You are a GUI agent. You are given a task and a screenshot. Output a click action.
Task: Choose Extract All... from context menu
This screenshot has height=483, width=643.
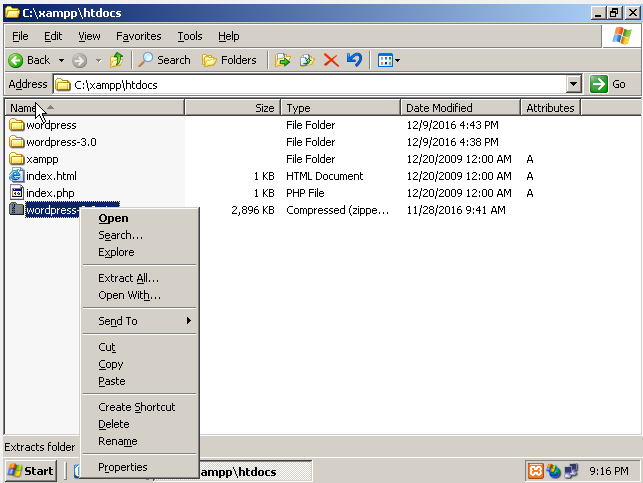[139, 278]
